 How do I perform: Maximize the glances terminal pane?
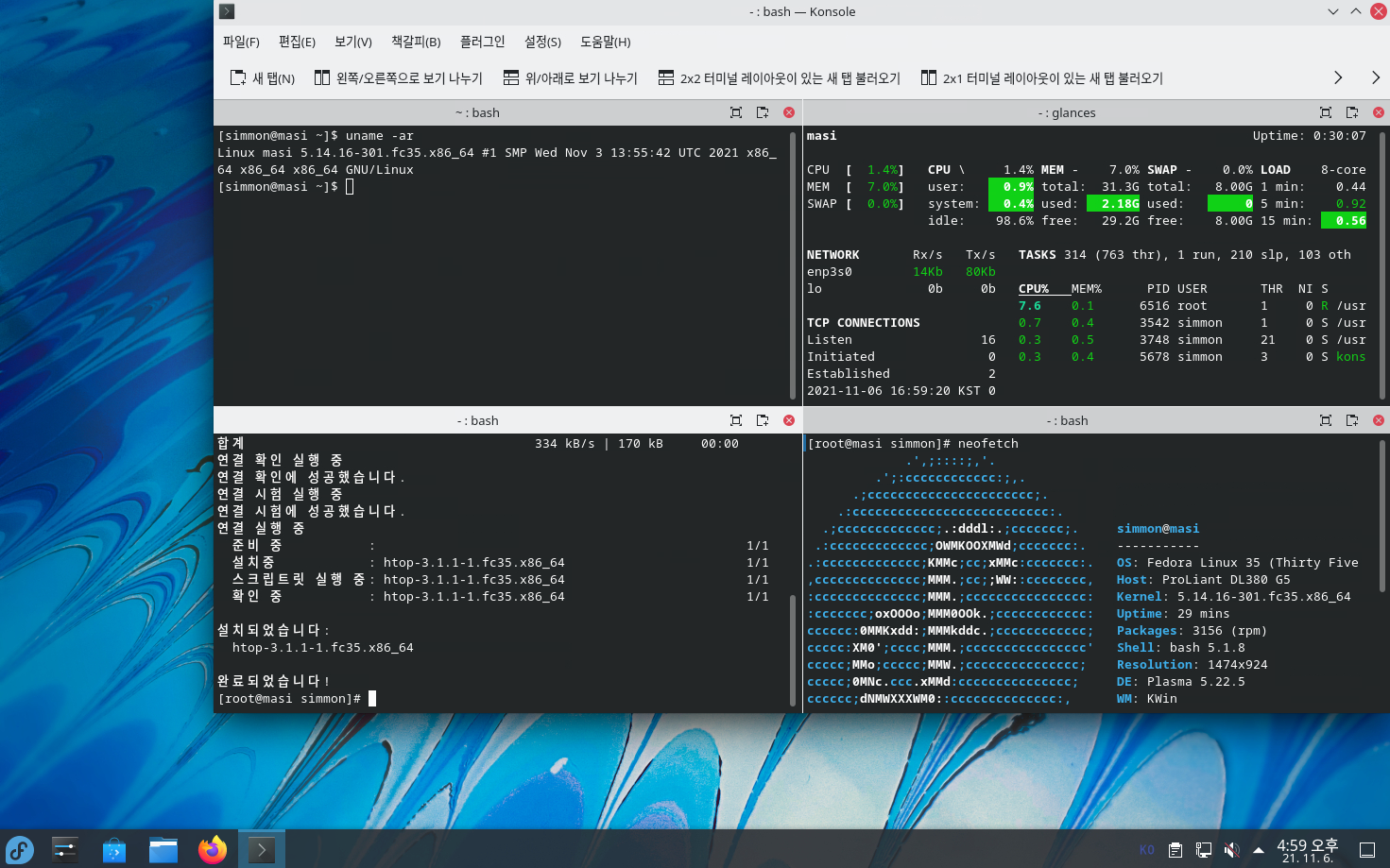point(1326,112)
